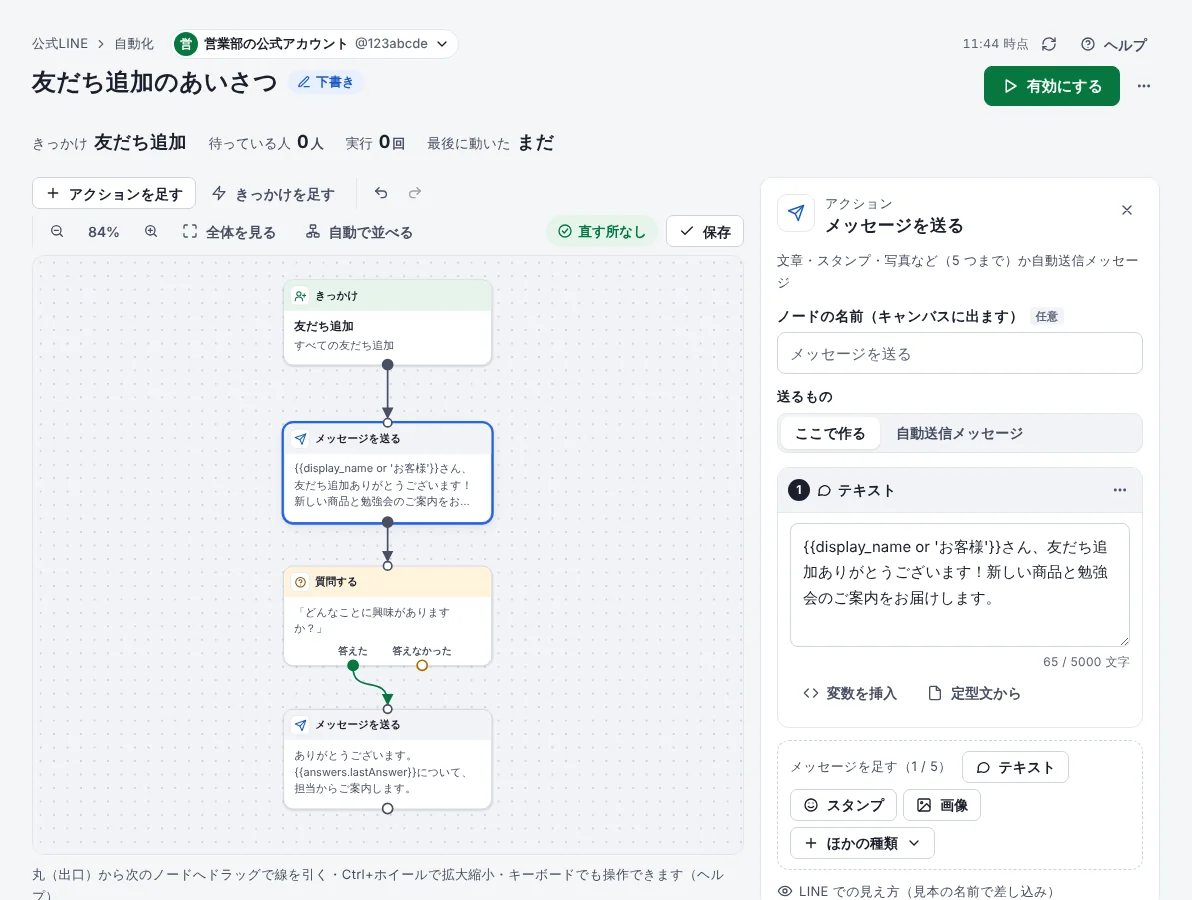Click the redo arrow icon
Image resolution: width=1192 pixels, height=900 pixels.
[x=414, y=193]
